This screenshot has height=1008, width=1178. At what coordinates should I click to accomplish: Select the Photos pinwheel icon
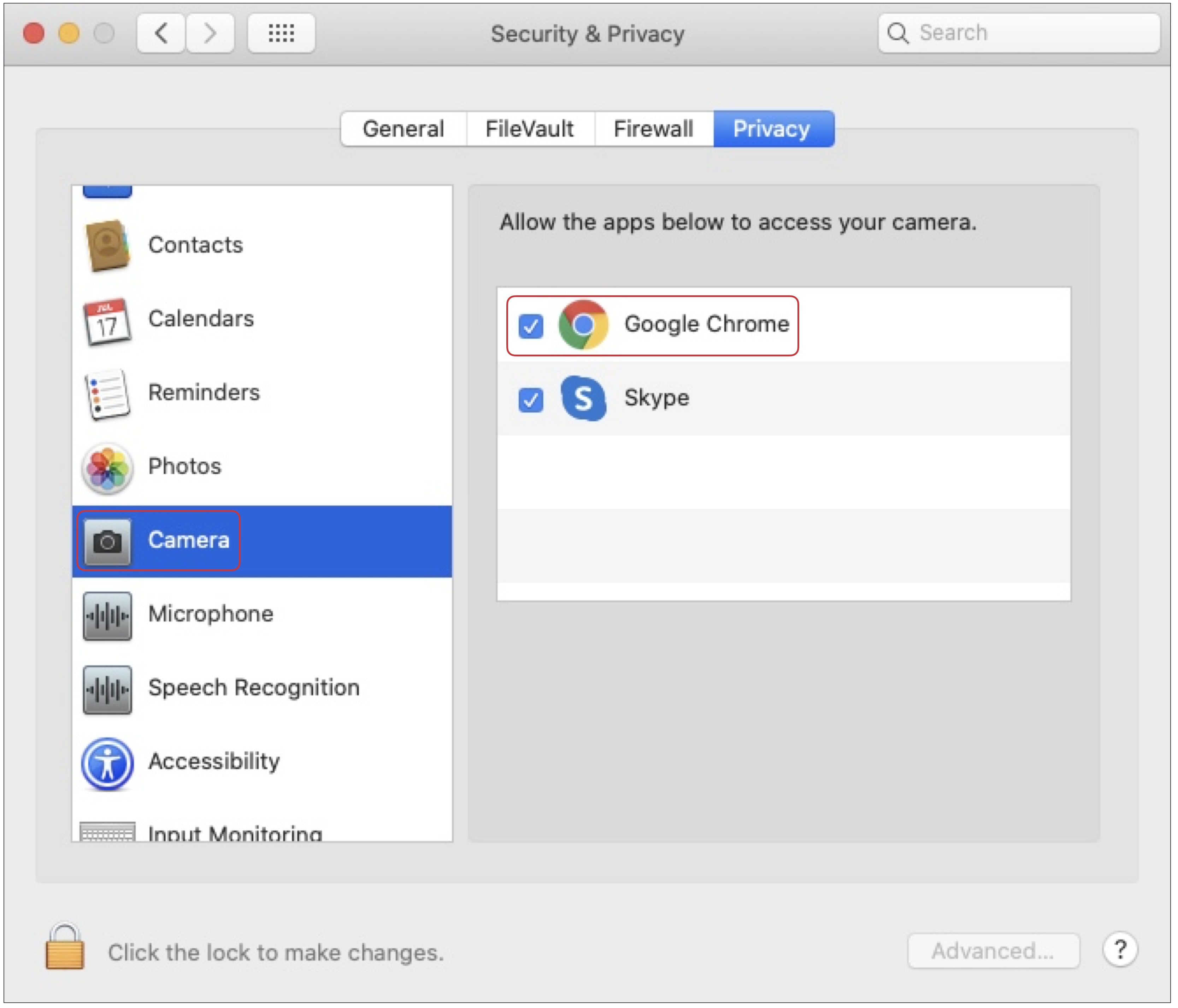(107, 468)
